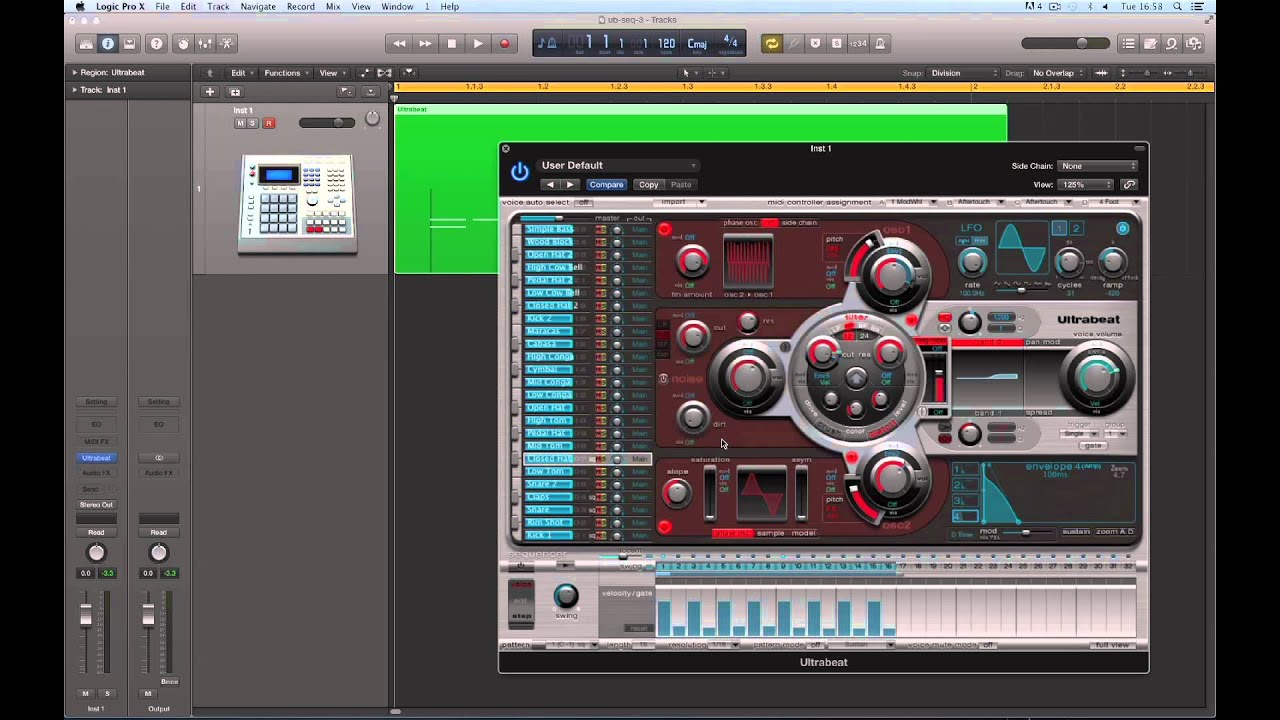Viewport: 1280px width, 720px height.
Task: Open the Side Chain None dropdown
Action: (x=1098, y=166)
